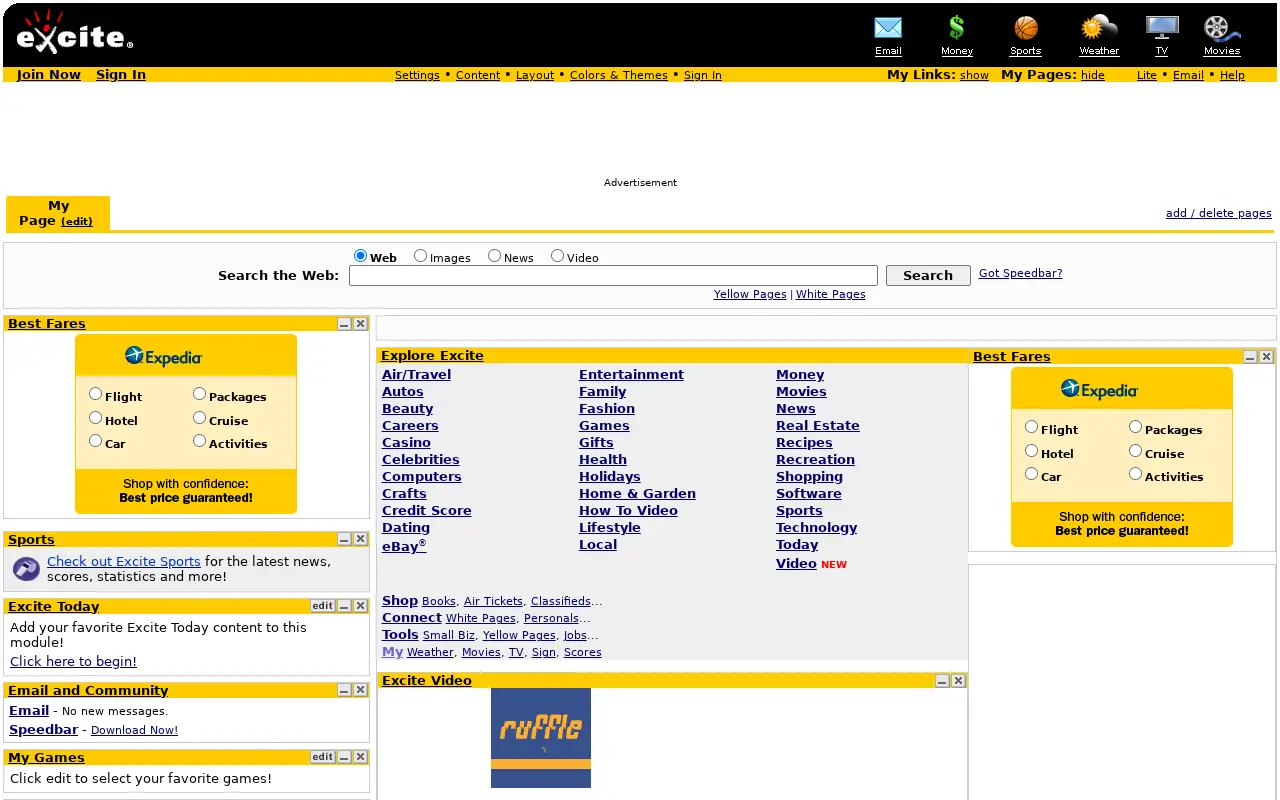
Task: Close the Email and Community module
Action: [360, 690]
